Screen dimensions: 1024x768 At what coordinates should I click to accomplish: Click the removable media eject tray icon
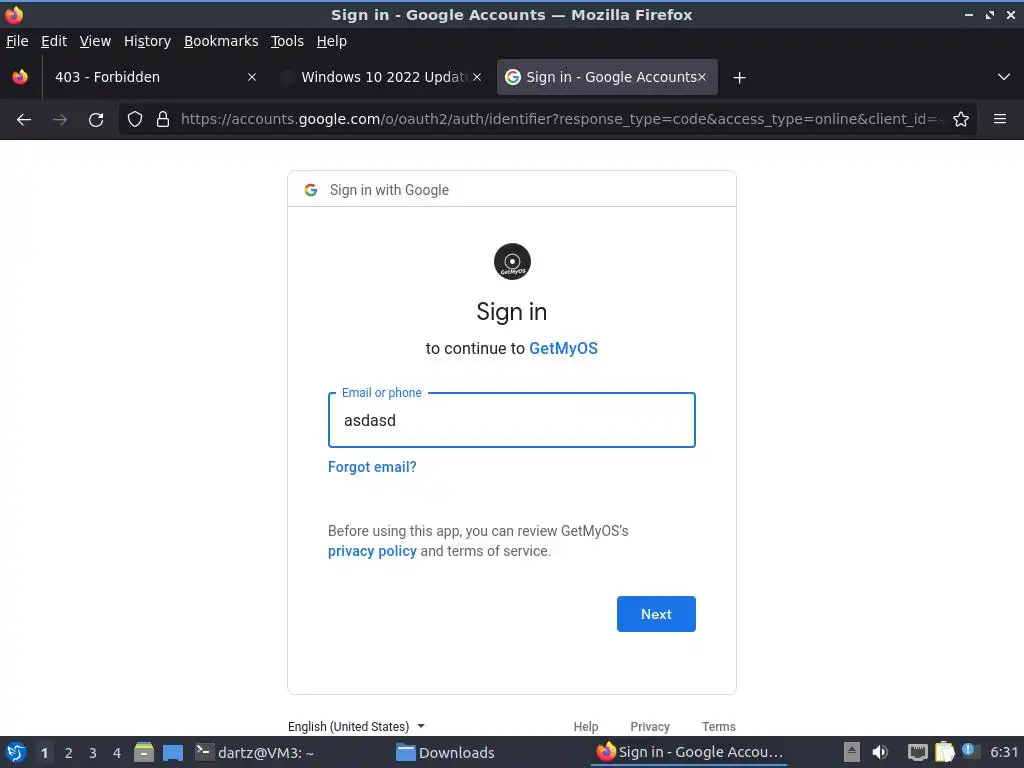(852, 752)
